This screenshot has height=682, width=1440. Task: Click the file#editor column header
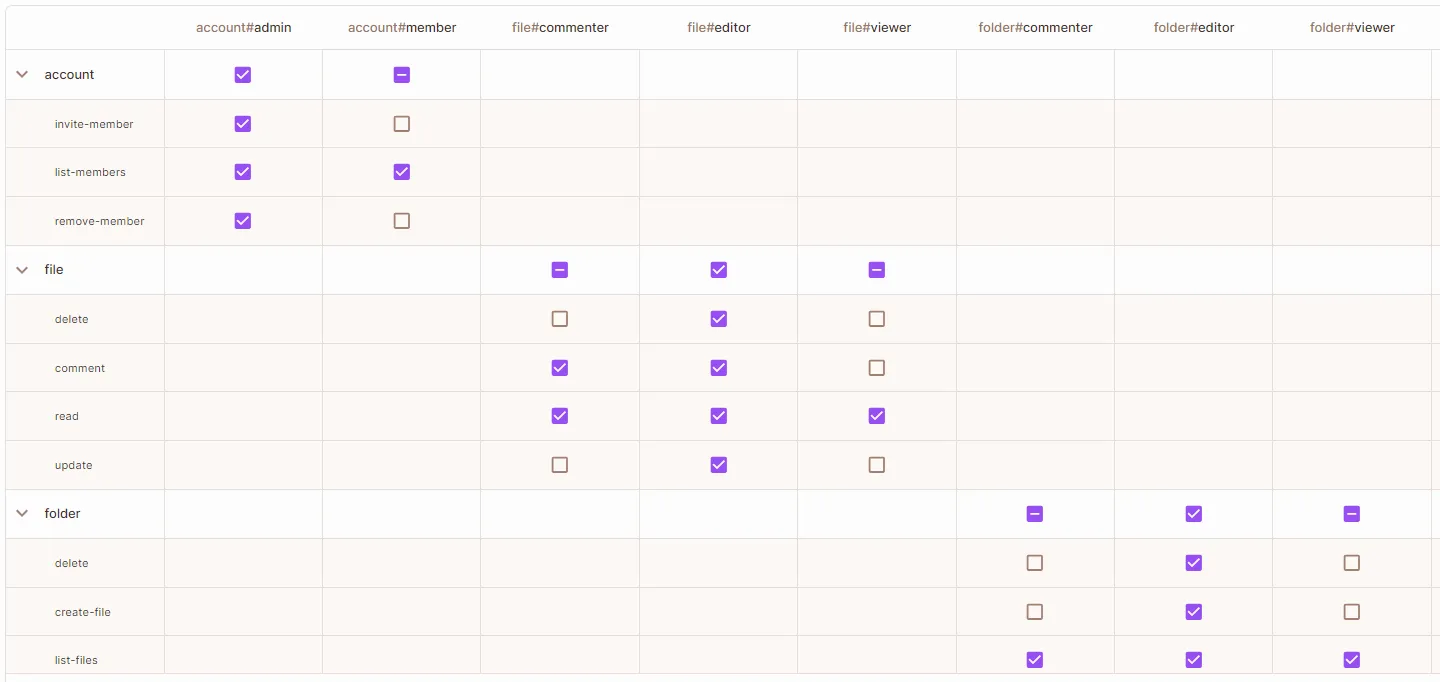719,28
